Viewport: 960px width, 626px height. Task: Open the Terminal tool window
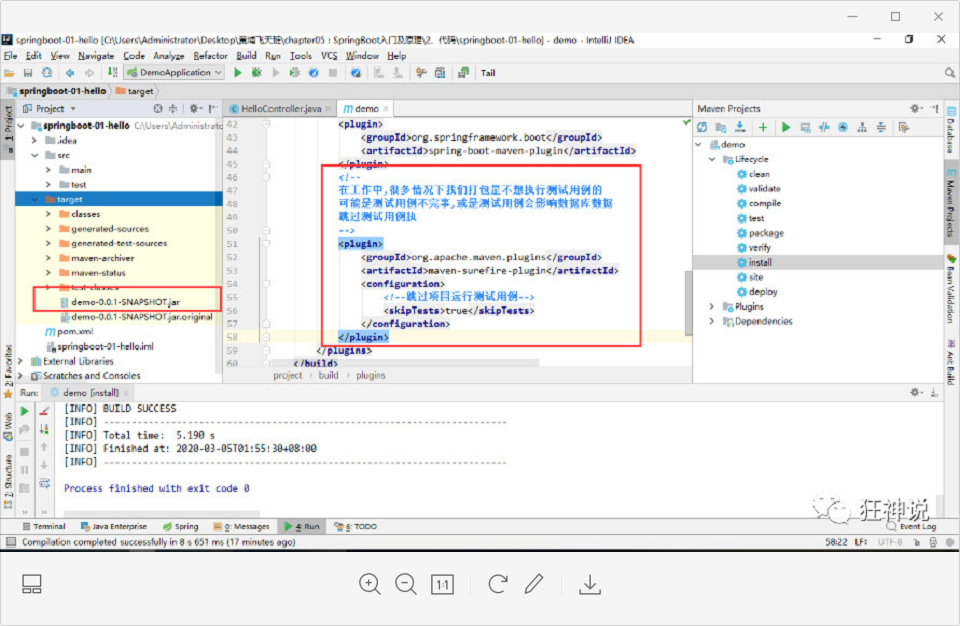click(x=43, y=526)
